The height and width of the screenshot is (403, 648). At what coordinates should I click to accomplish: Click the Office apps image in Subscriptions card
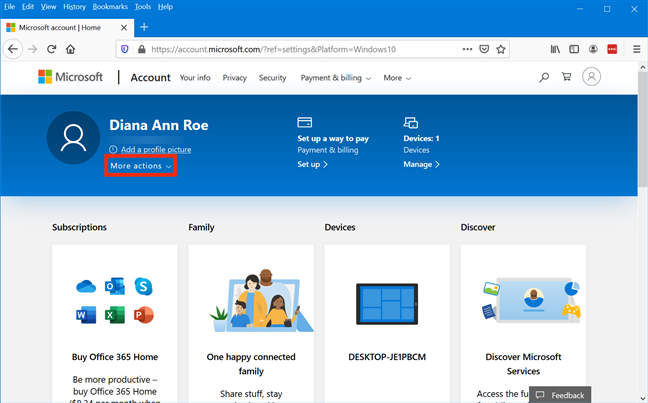[x=115, y=300]
